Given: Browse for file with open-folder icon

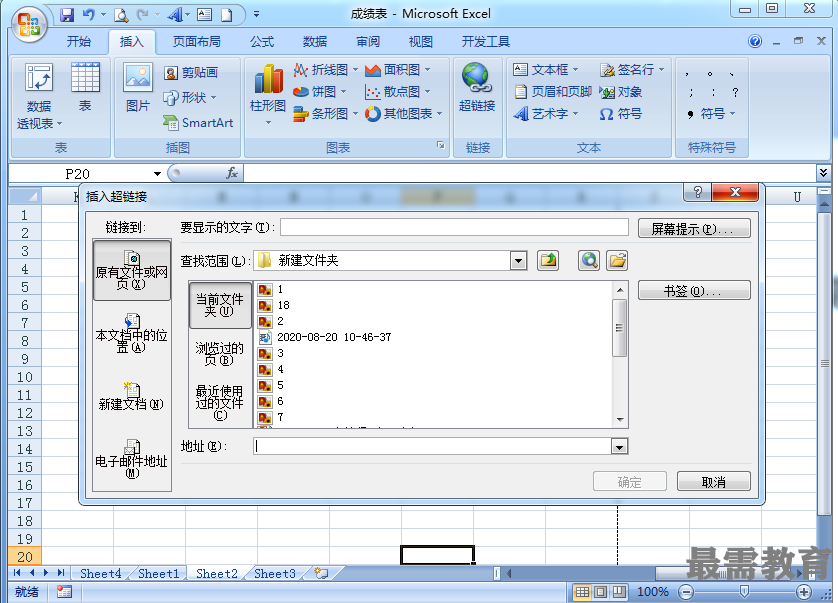Looking at the screenshot, I should pos(617,261).
